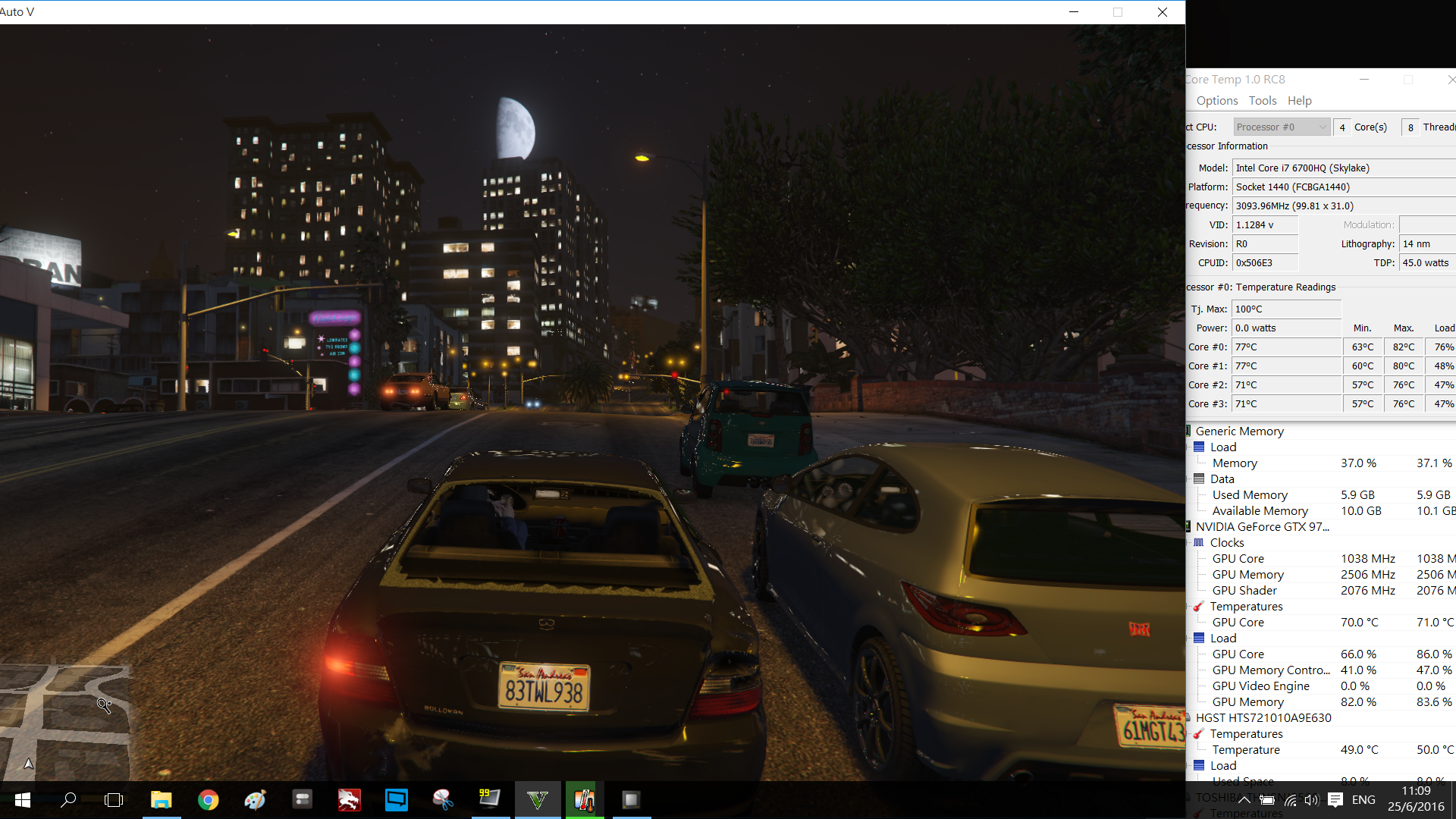Select the NVIDIA GeForce GTX 97... node

1263,526
